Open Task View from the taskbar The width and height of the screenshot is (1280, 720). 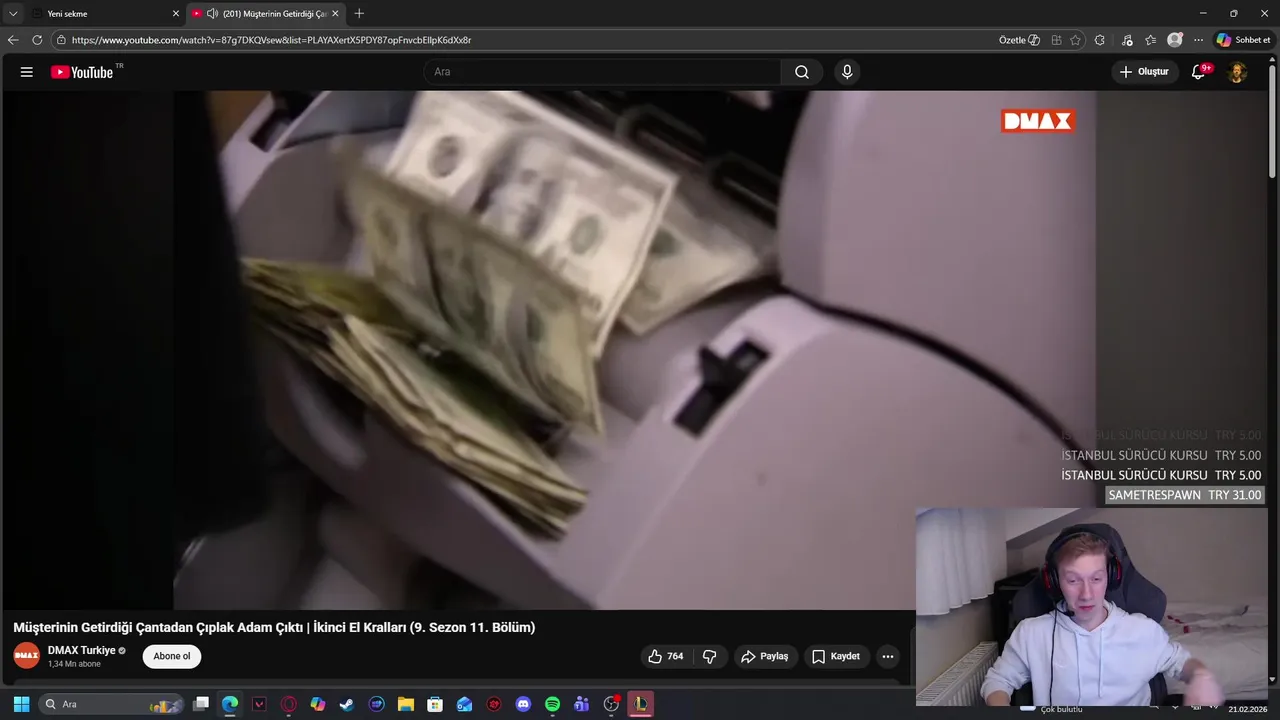pos(201,704)
